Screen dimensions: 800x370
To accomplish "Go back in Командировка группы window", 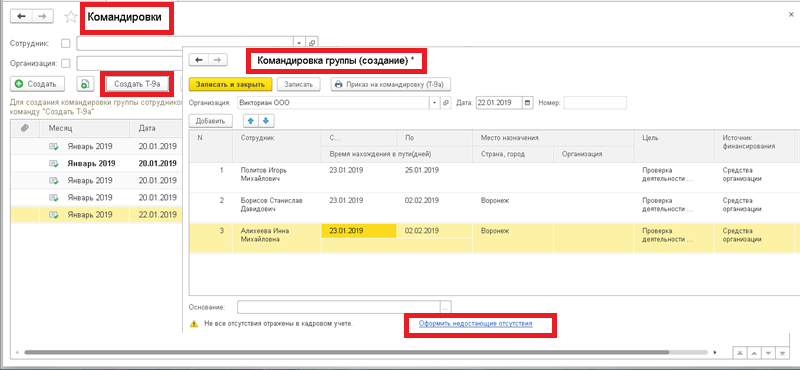I will [198, 60].
